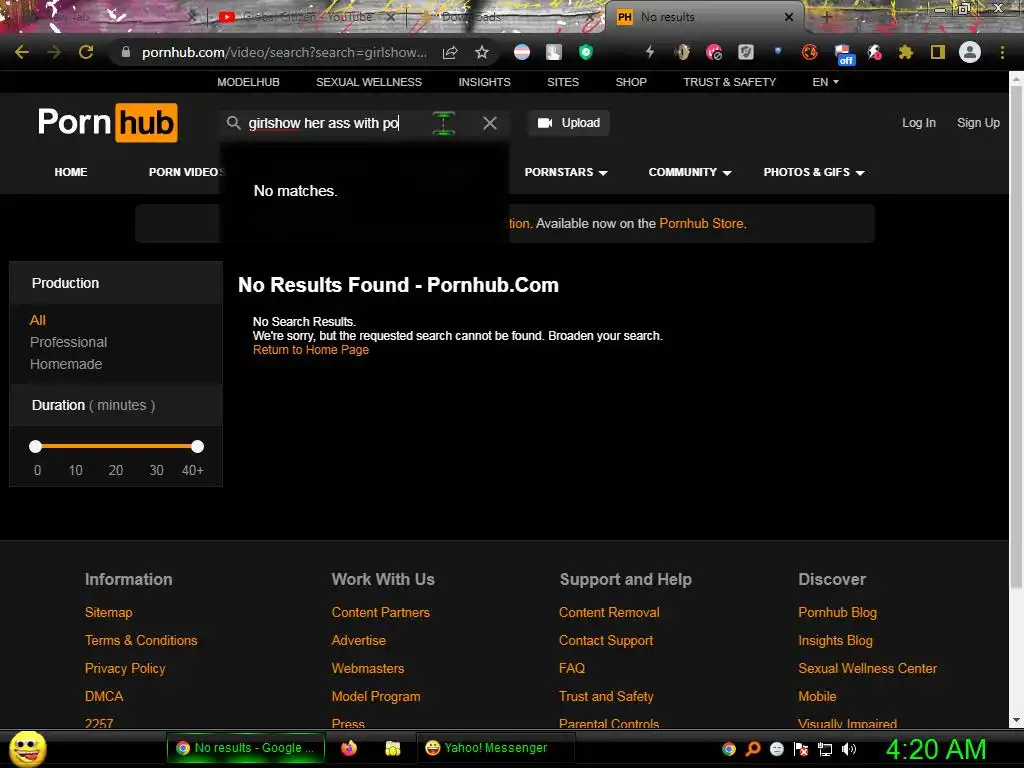
Task: Click the site padlock icon
Action: 126,52
